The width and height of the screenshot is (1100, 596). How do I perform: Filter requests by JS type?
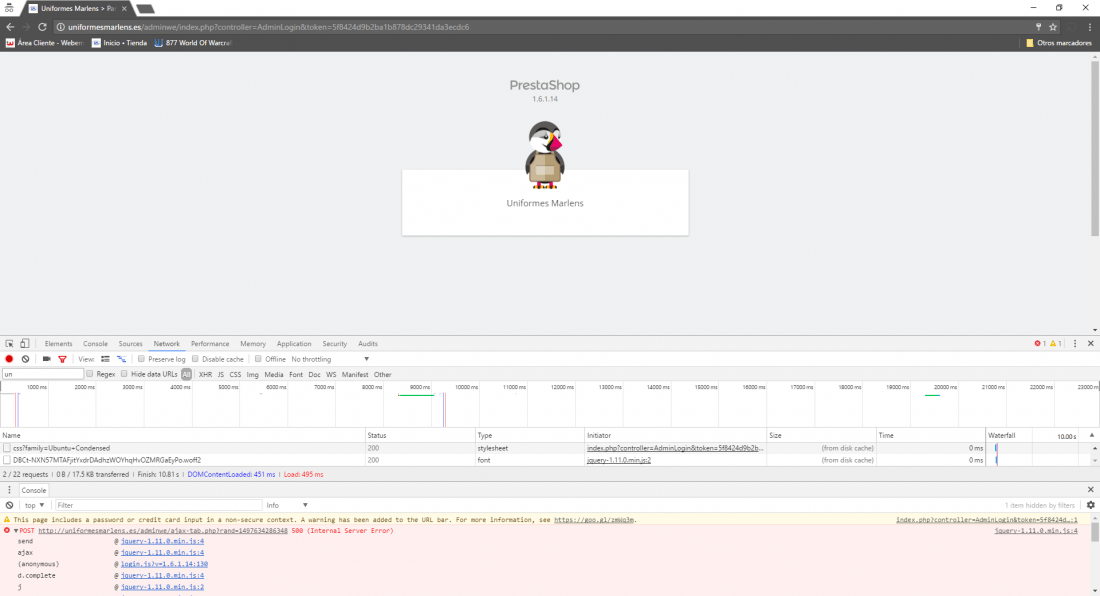pyautogui.click(x=220, y=374)
